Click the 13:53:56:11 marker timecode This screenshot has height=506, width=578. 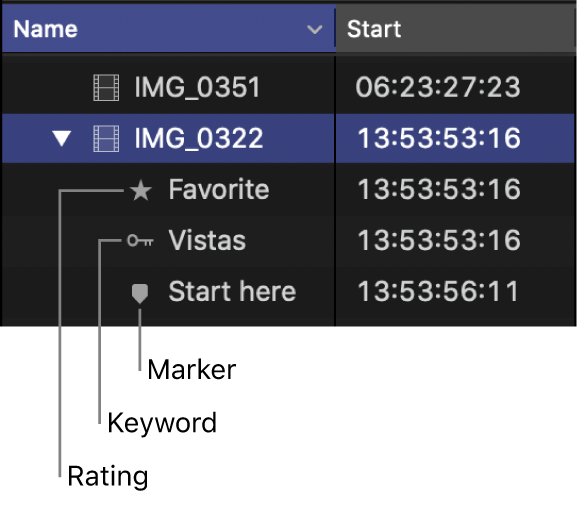pos(438,292)
